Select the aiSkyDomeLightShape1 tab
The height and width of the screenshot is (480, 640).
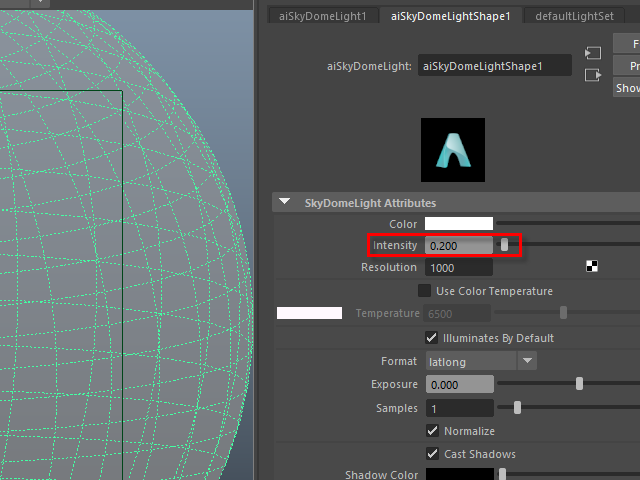coord(450,16)
